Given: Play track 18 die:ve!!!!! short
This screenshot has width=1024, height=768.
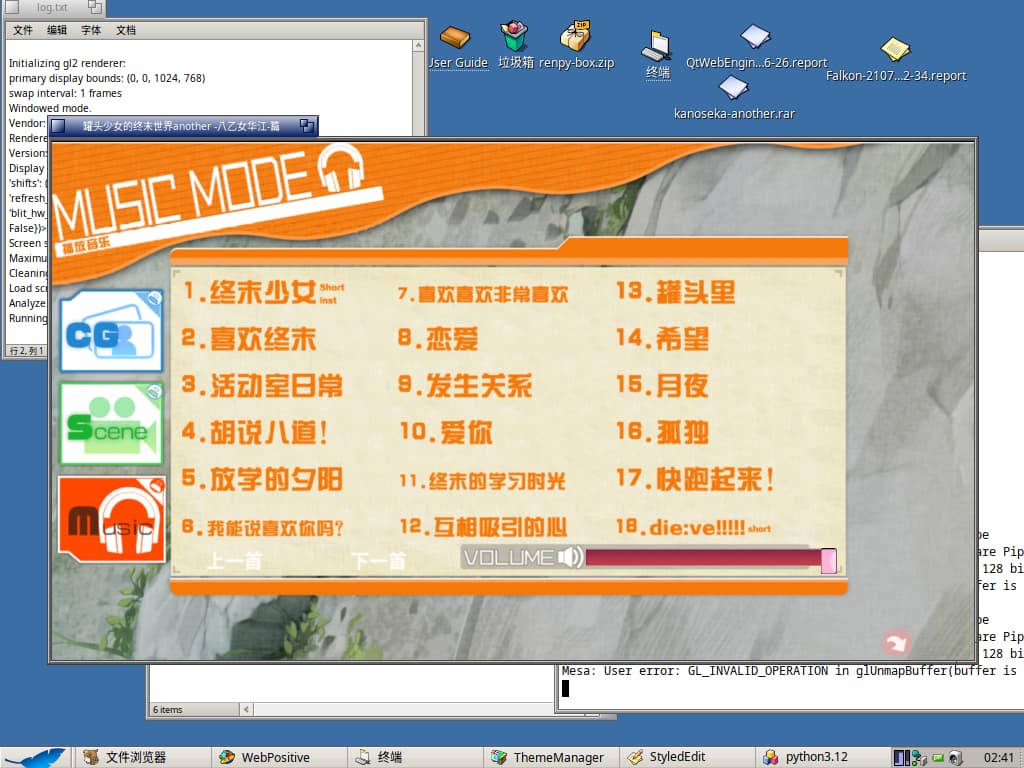Looking at the screenshot, I should point(694,528).
